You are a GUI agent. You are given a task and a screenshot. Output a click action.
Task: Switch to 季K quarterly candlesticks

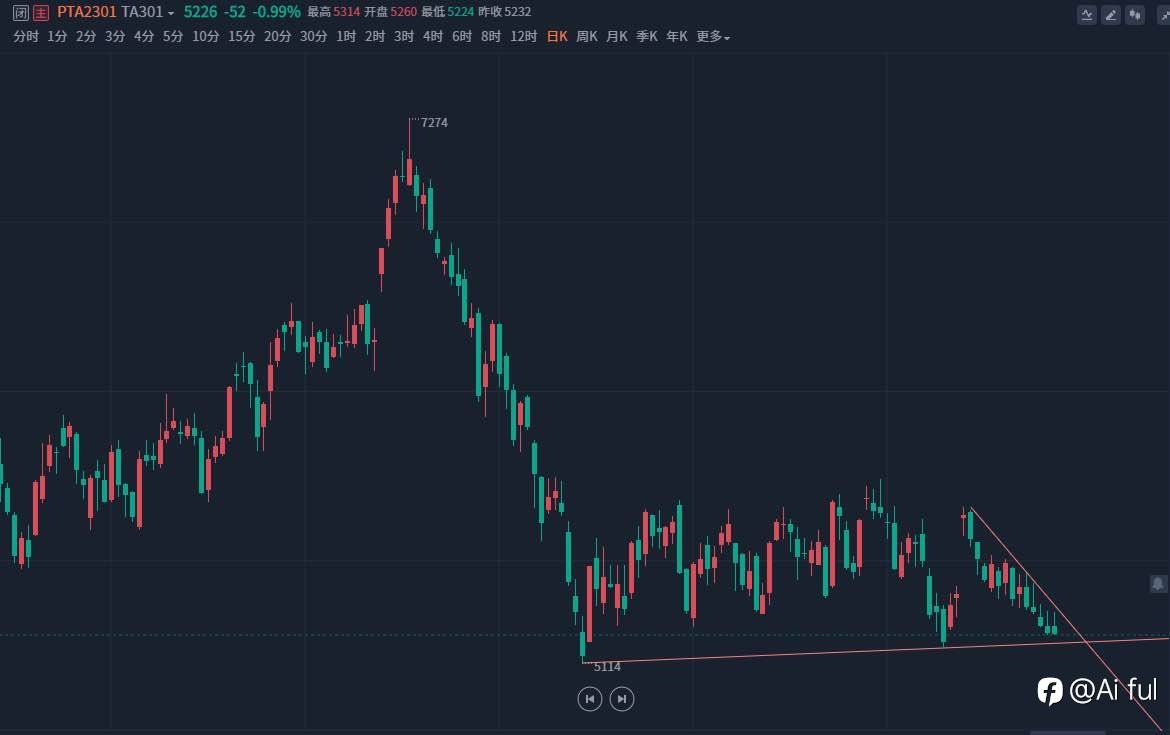647,37
